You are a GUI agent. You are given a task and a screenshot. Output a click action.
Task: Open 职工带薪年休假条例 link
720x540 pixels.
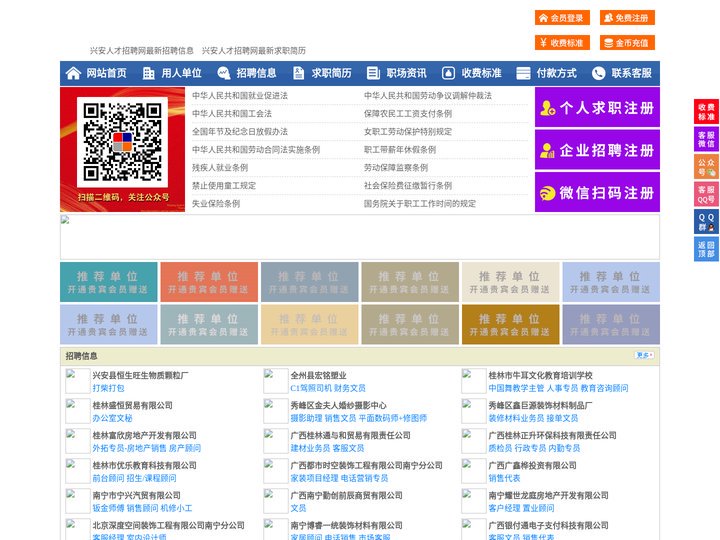click(x=400, y=149)
